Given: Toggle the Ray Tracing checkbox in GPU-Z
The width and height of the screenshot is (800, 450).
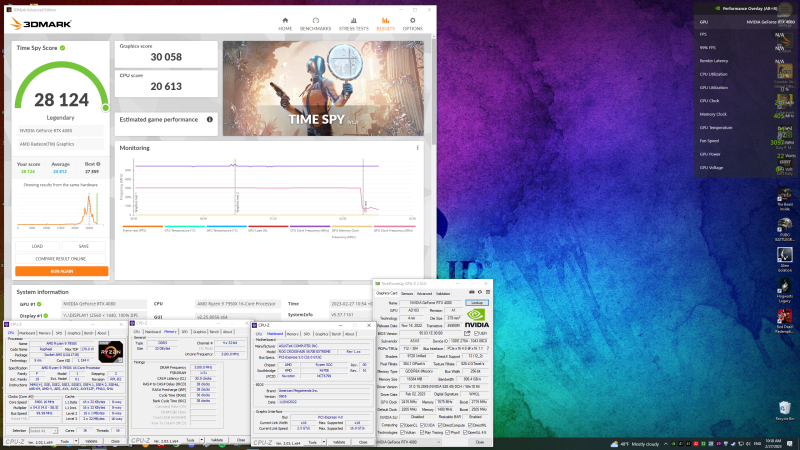Looking at the screenshot, I should (421, 432).
